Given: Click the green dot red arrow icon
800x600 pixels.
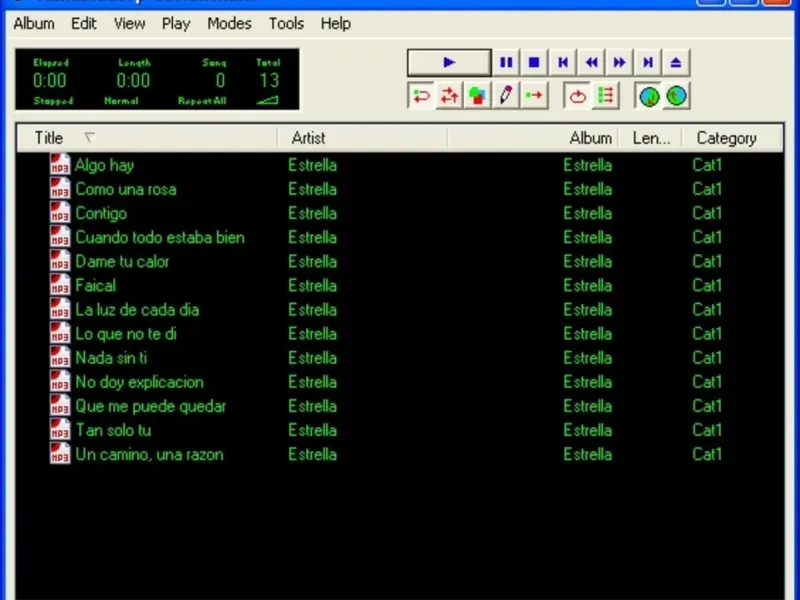Looking at the screenshot, I should (x=534, y=95).
